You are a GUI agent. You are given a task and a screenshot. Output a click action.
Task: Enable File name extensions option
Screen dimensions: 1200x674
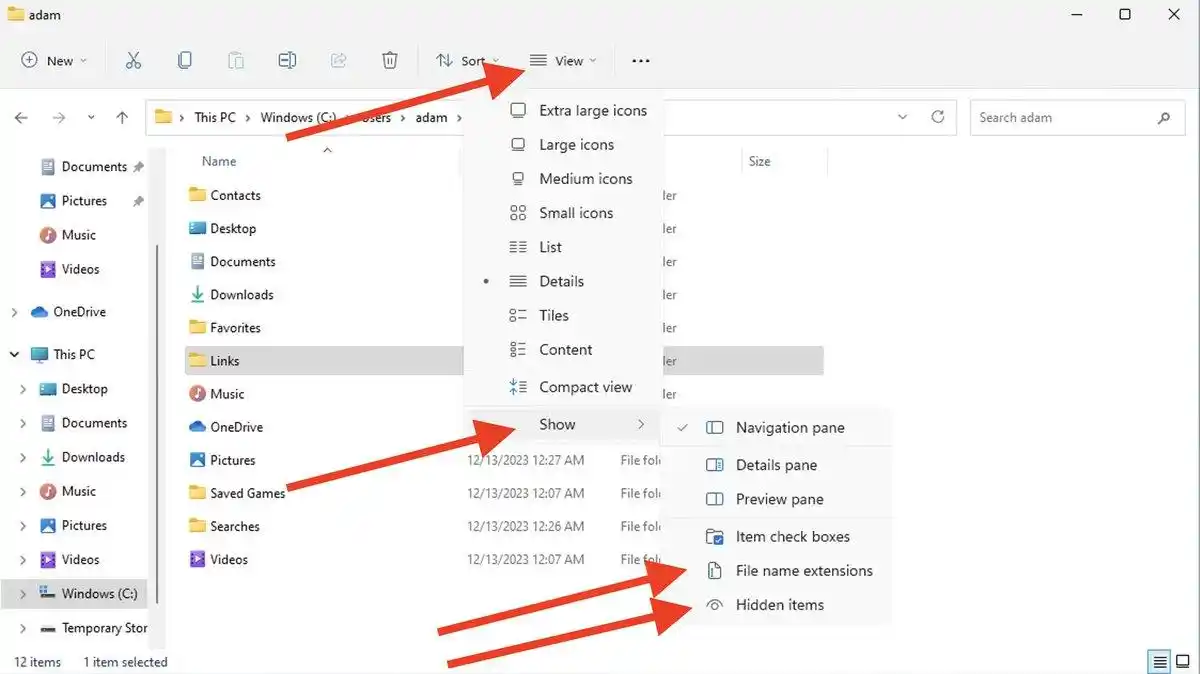(803, 571)
